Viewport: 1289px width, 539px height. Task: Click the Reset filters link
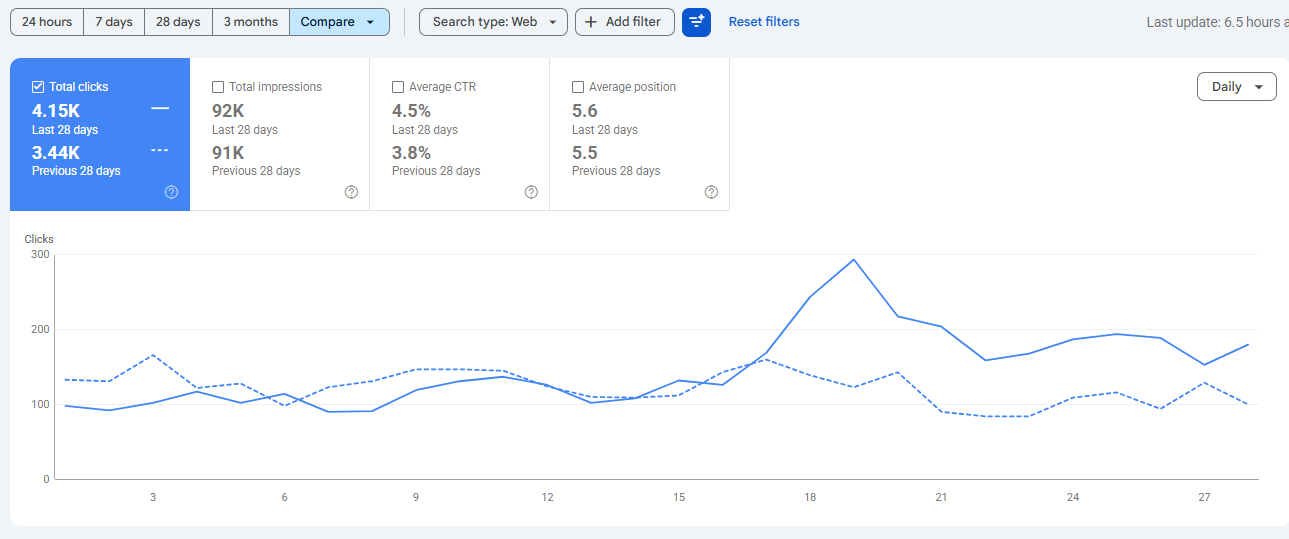[x=764, y=22]
